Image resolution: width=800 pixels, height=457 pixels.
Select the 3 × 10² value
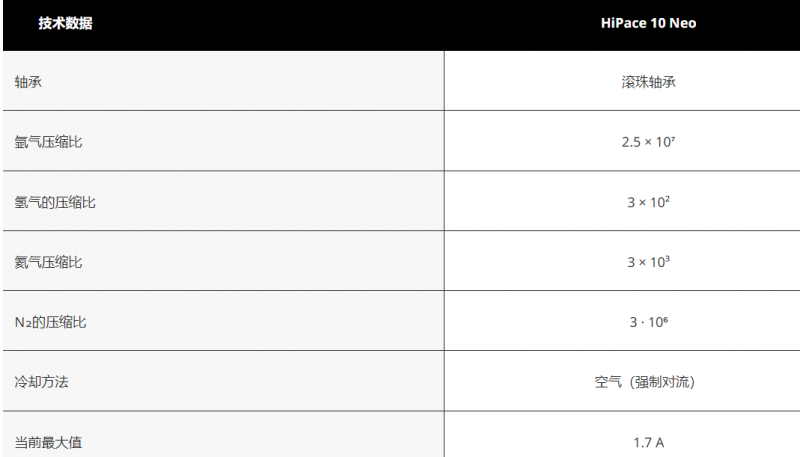(x=648, y=202)
